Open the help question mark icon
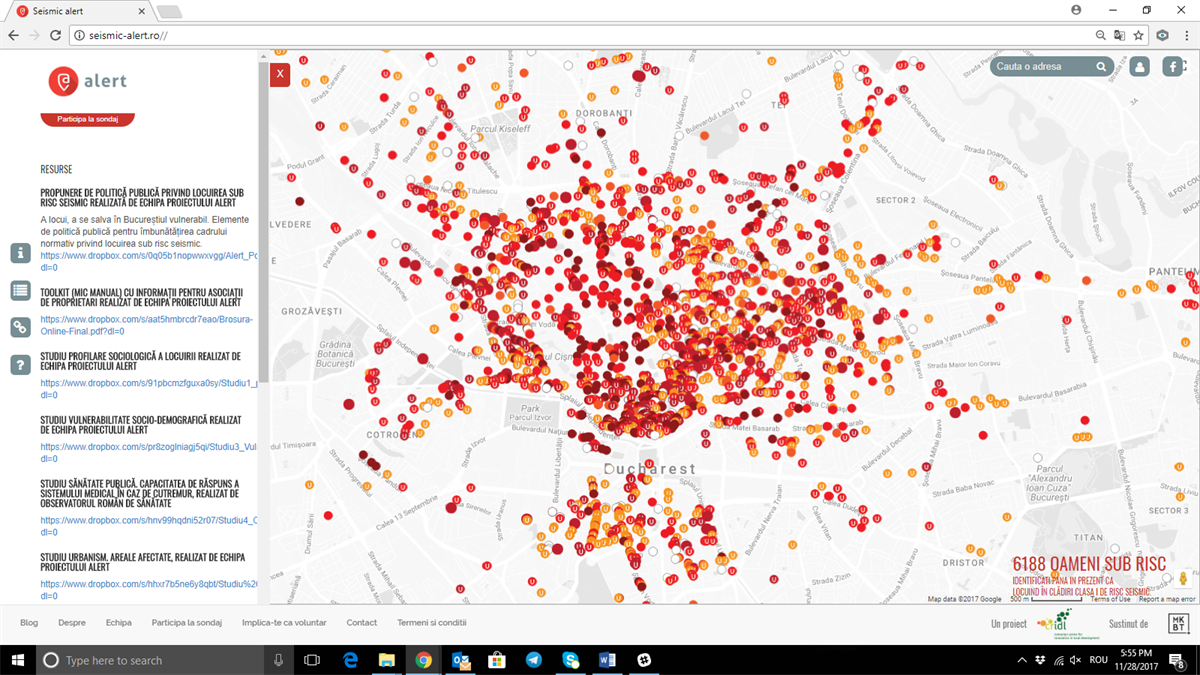1200x675 pixels. [20, 365]
